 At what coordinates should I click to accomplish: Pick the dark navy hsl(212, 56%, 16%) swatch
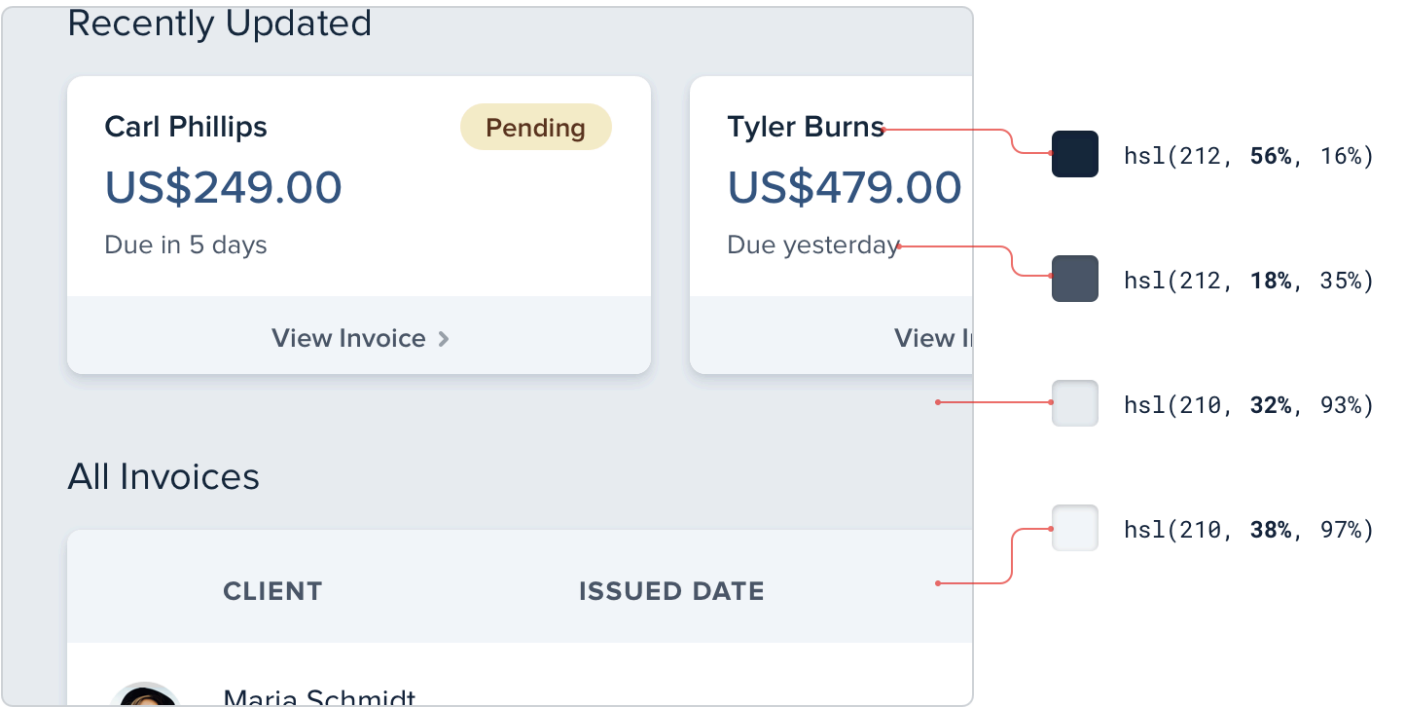pos(1075,154)
